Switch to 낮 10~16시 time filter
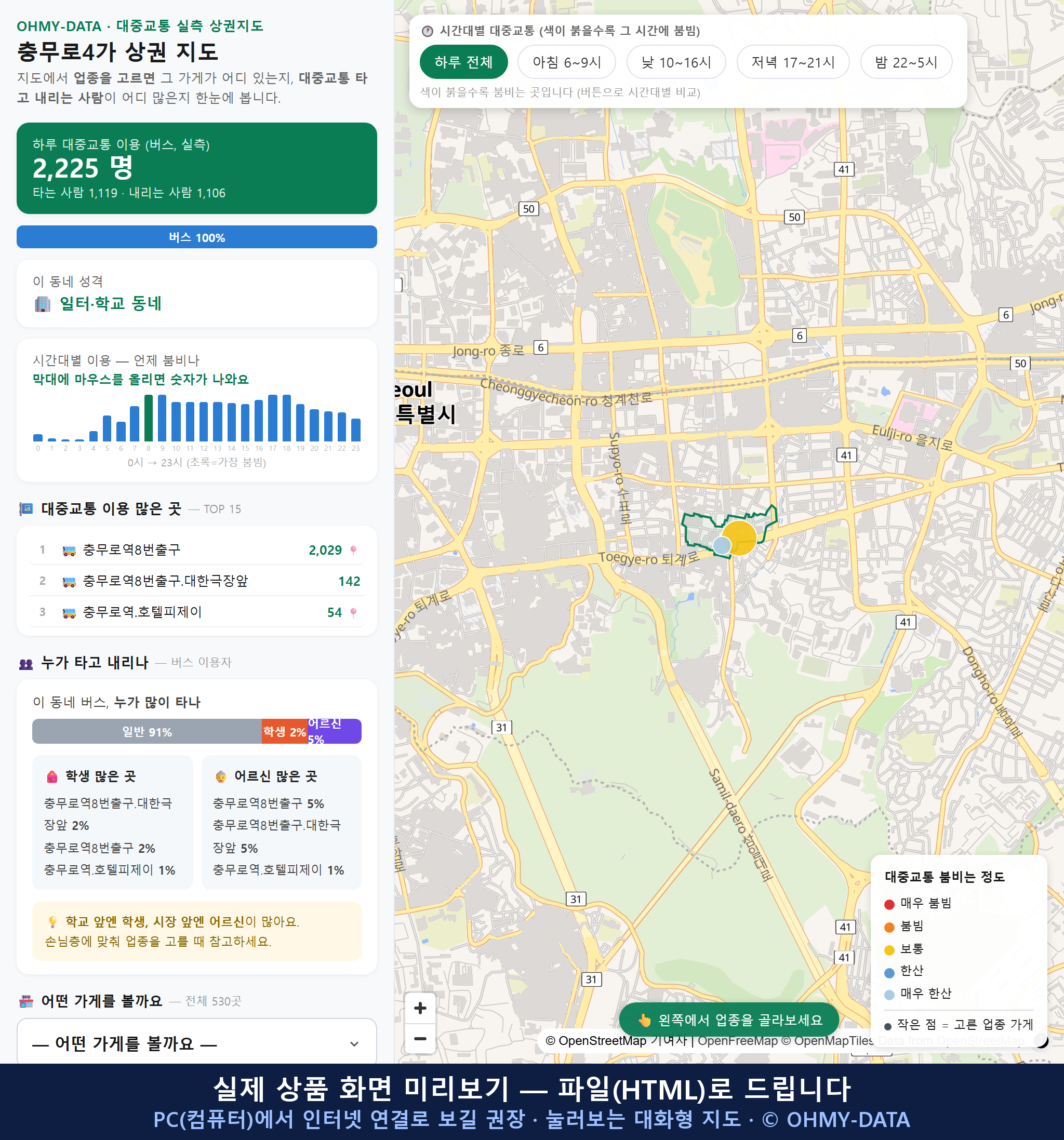The image size is (1064, 1140). 676,62
